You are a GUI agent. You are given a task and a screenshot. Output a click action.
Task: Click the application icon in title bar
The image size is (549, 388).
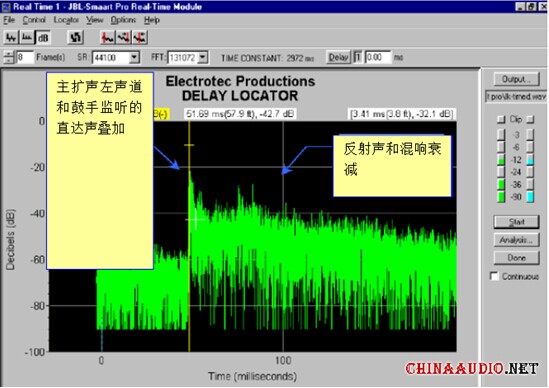pyautogui.click(x=6, y=7)
